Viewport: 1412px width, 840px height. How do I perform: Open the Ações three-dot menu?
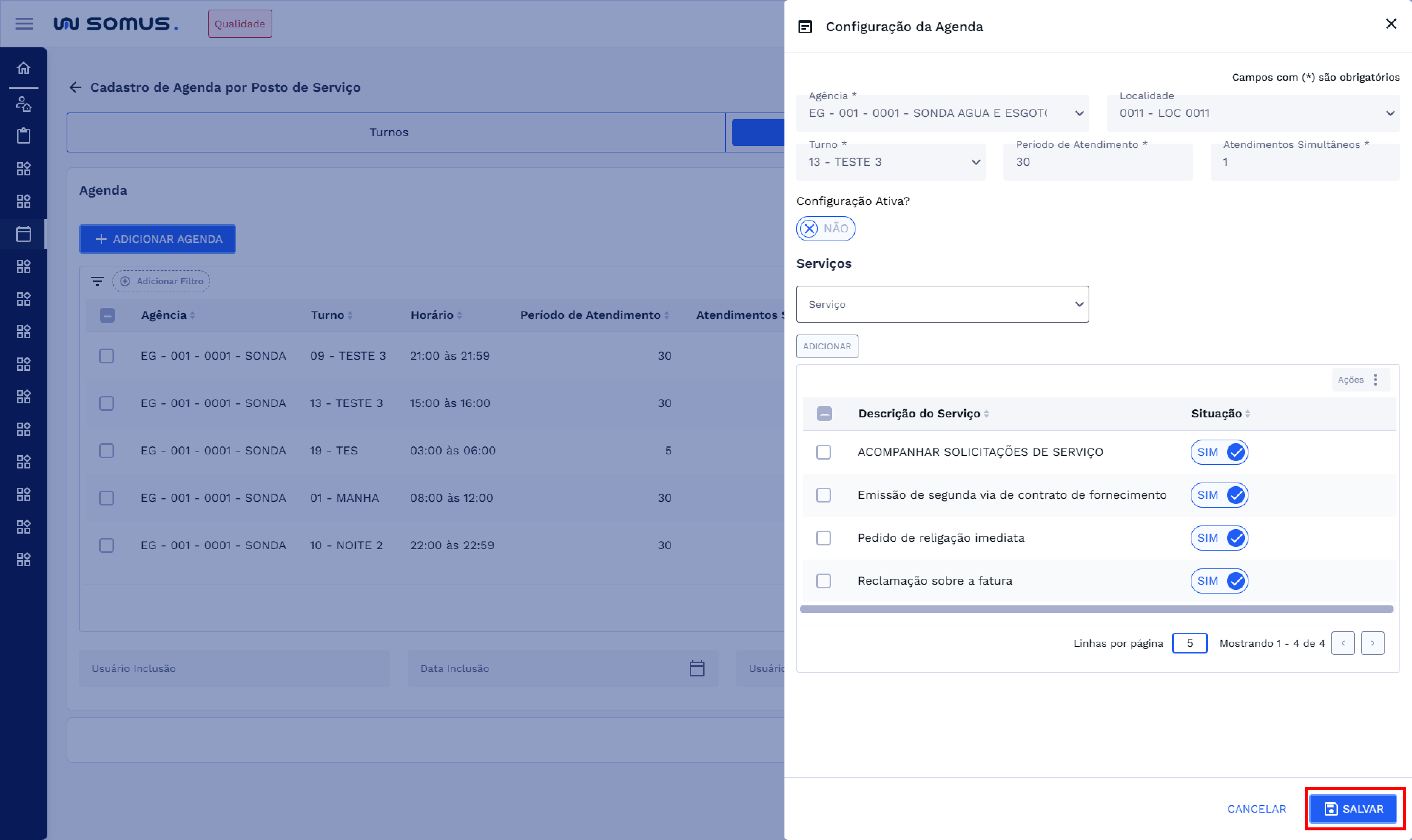click(x=1375, y=380)
